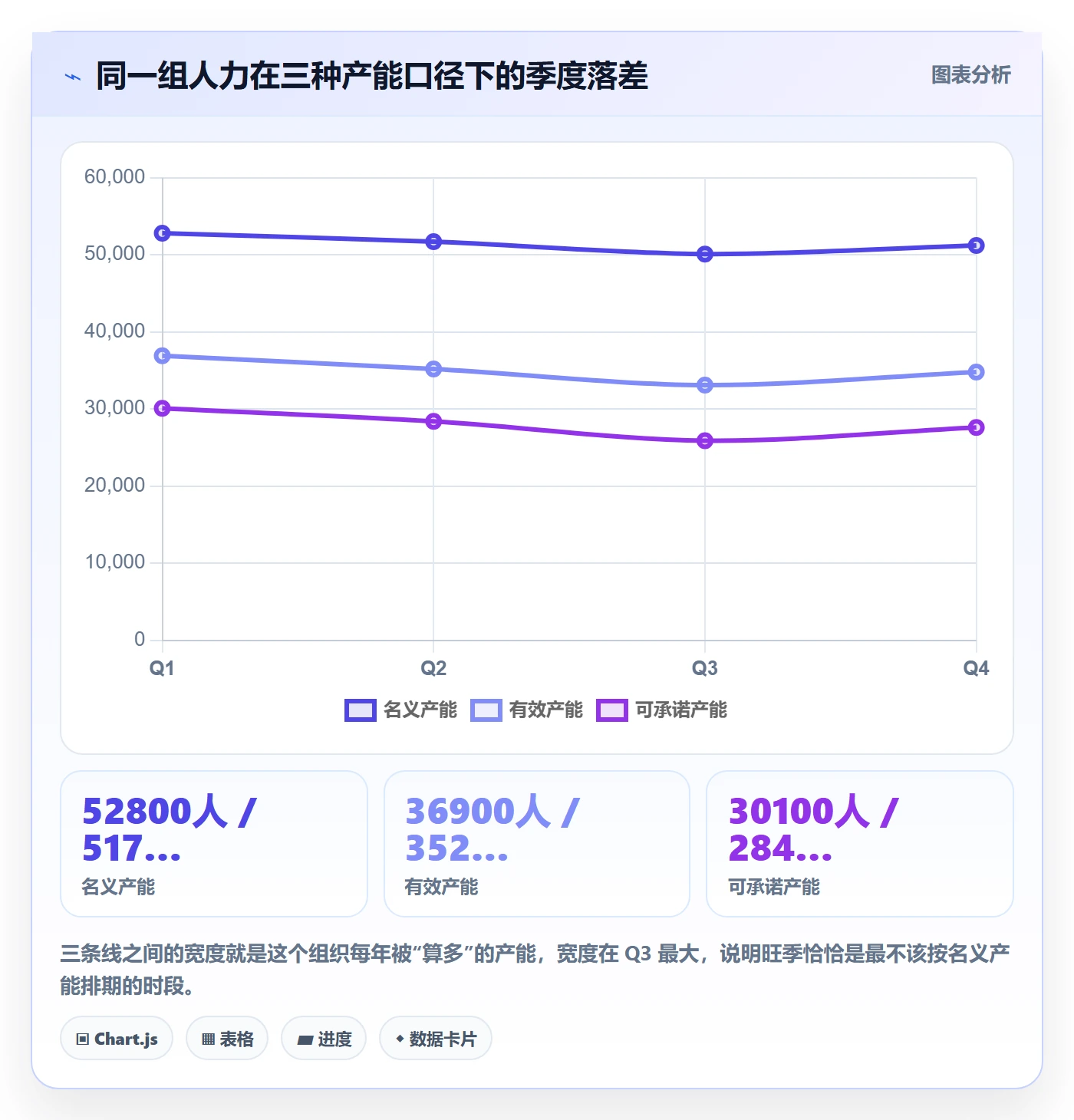Viewport: 1074px width, 1120px height.
Task: Click the 10,000 y-axis label
Action: [114, 562]
